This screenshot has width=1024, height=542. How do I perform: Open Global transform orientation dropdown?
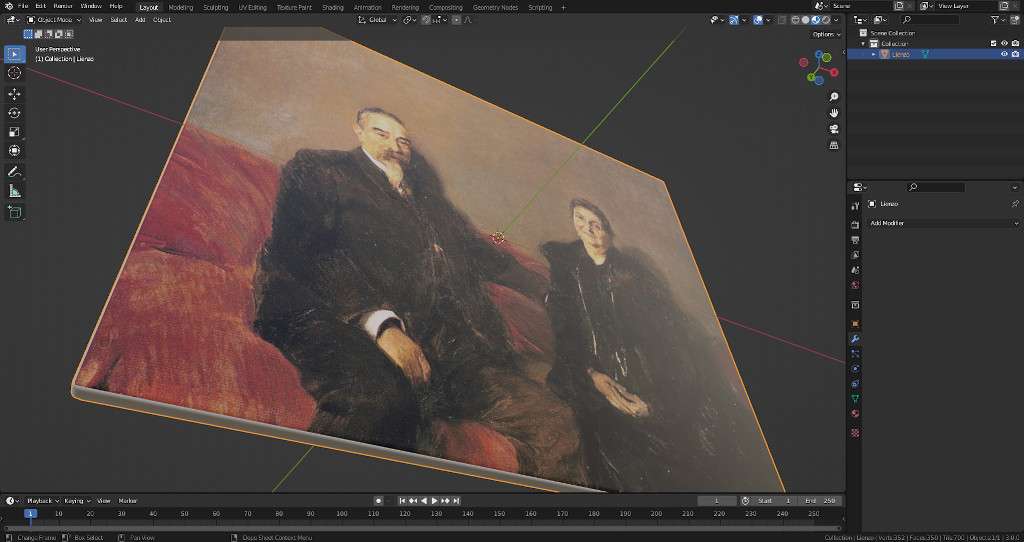[378, 20]
